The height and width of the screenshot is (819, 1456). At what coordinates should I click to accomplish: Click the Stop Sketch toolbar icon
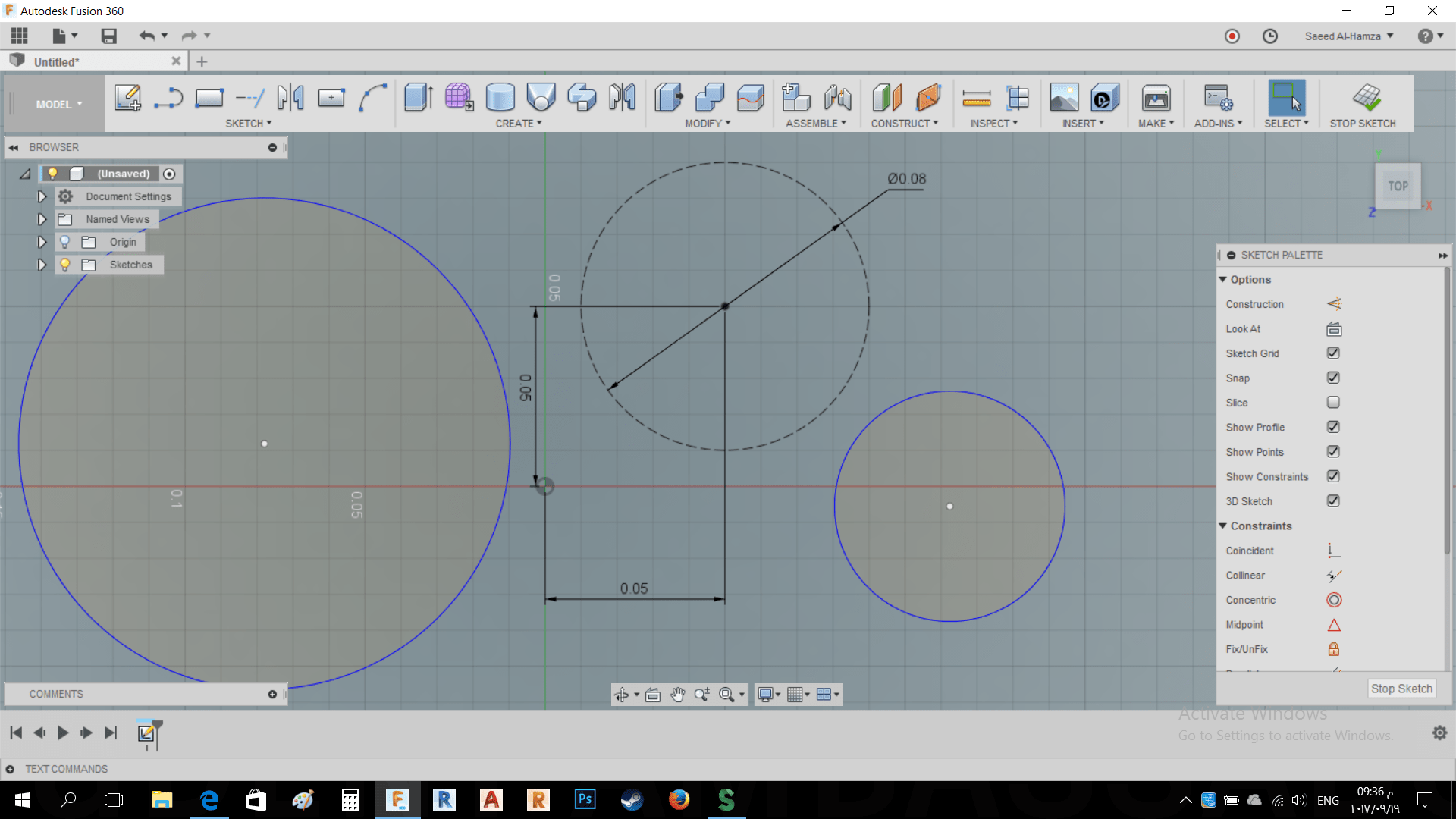click(1367, 98)
